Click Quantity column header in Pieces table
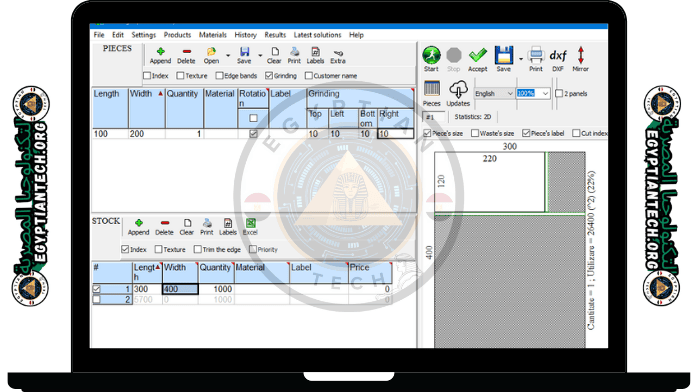This screenshot has width=698, height=392. [184, 108]
